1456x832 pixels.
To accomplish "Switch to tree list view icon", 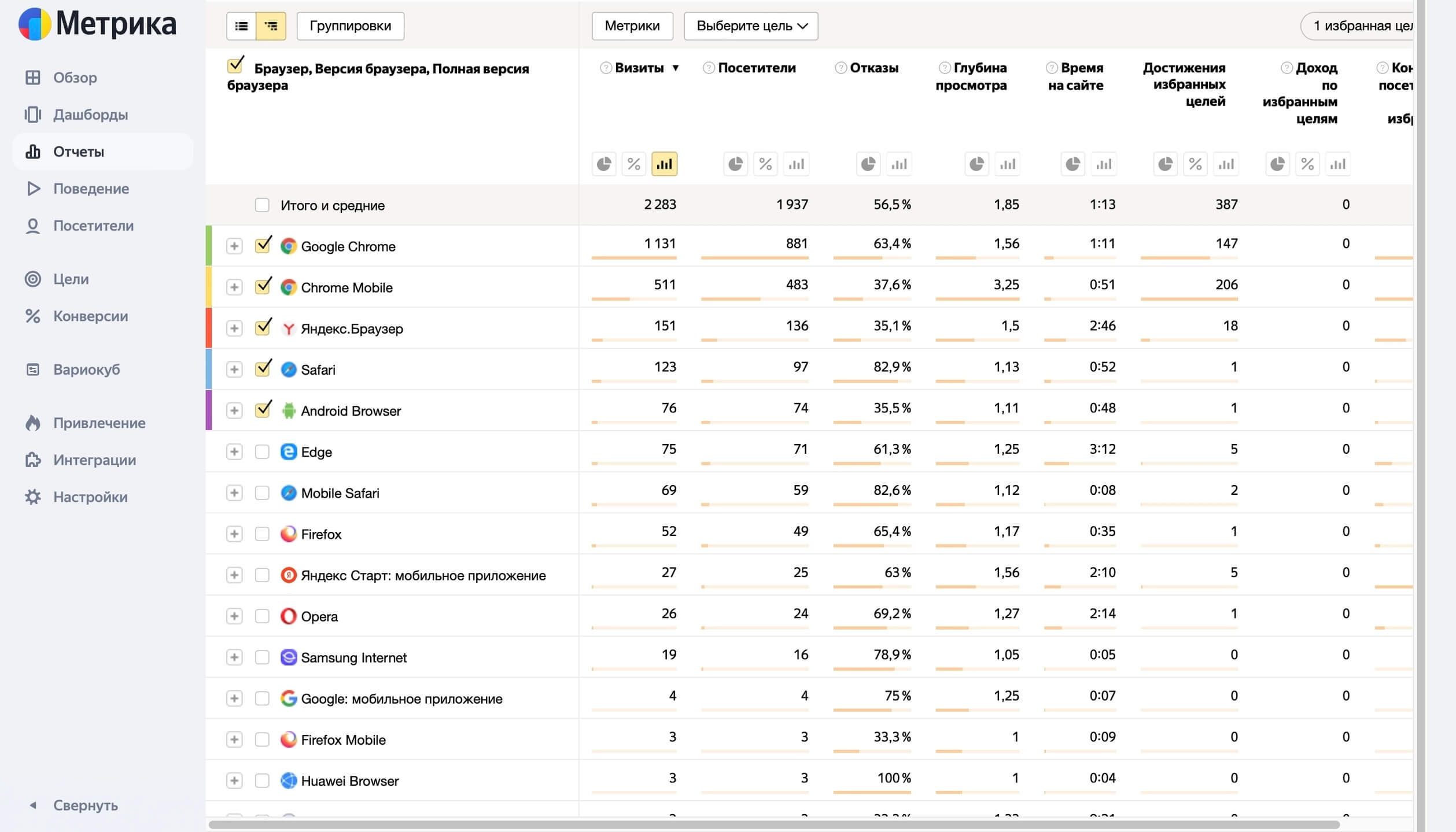I will (x=271, y=26).
